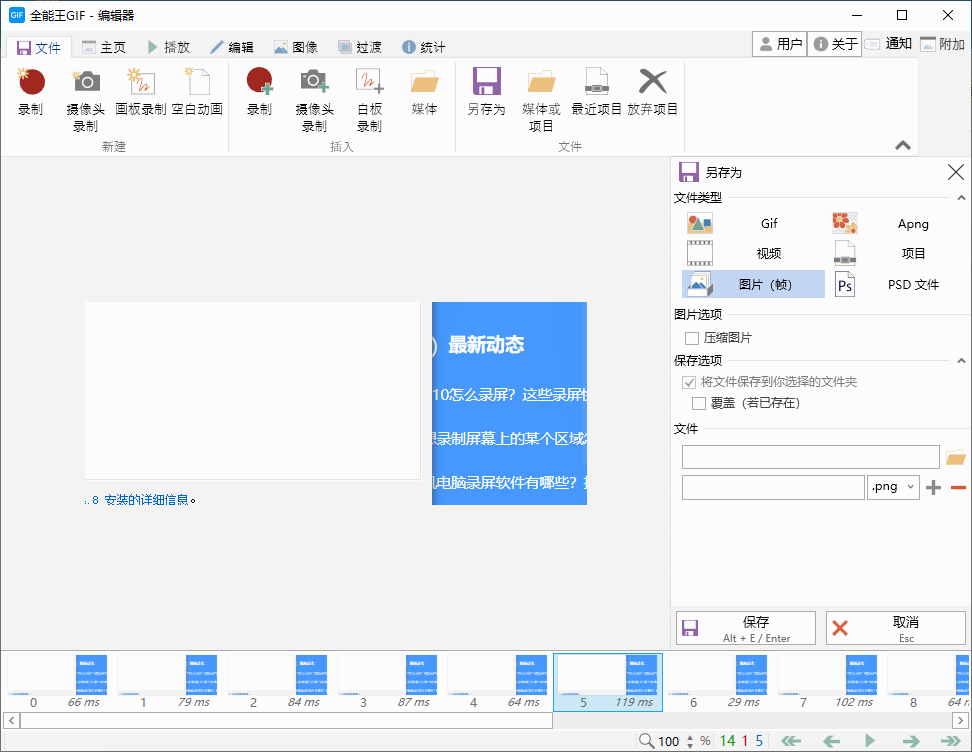Click the 取消 cancel button
The image size is (972, 752).
click(896, 628)
